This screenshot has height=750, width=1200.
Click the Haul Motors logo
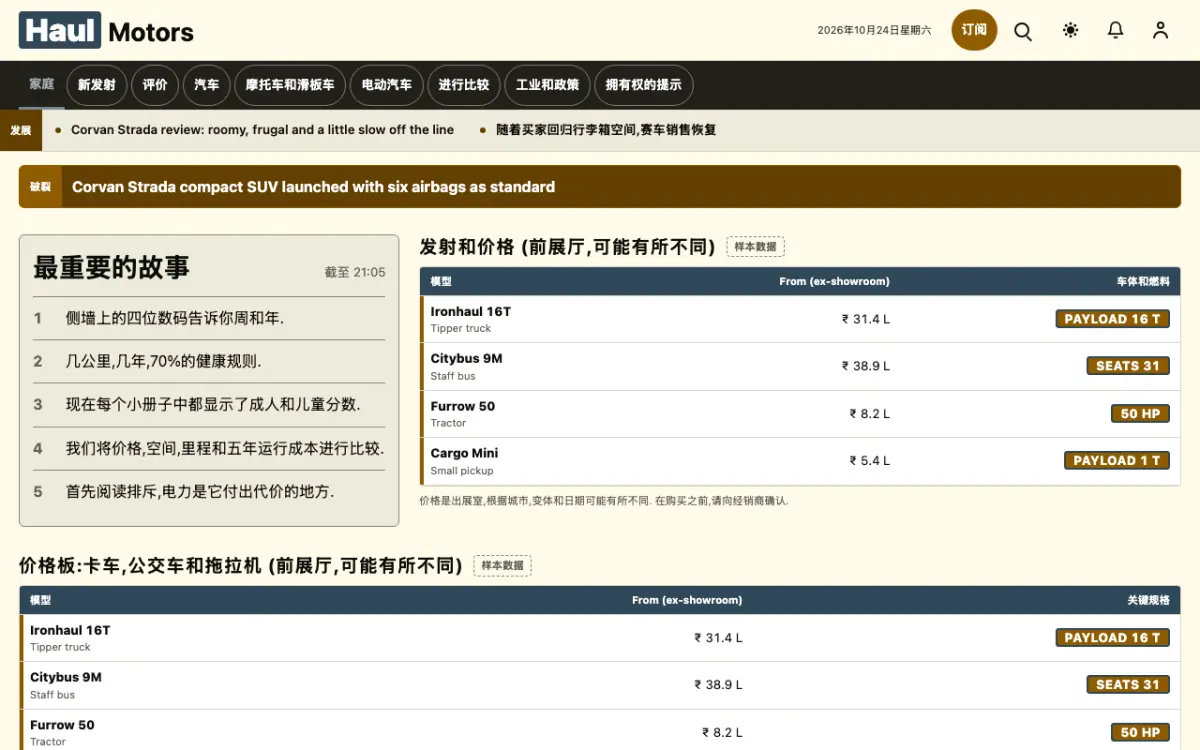106,31
